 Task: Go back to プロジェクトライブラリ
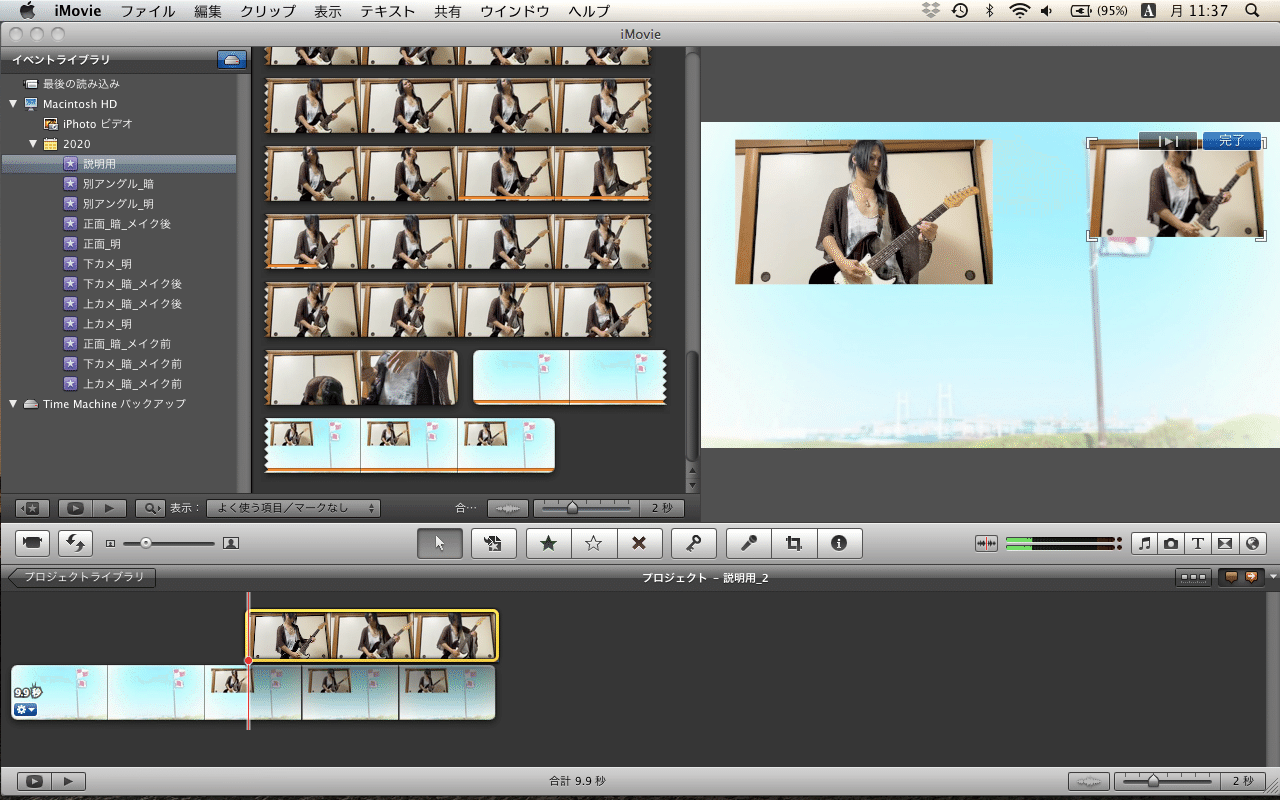(x=81, y=577)
